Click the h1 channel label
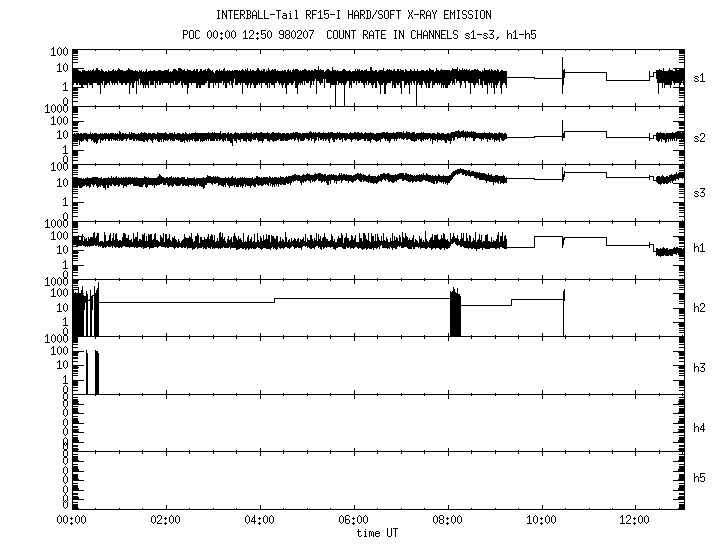The width and height of the screenshot is (720, 550). 700,247
